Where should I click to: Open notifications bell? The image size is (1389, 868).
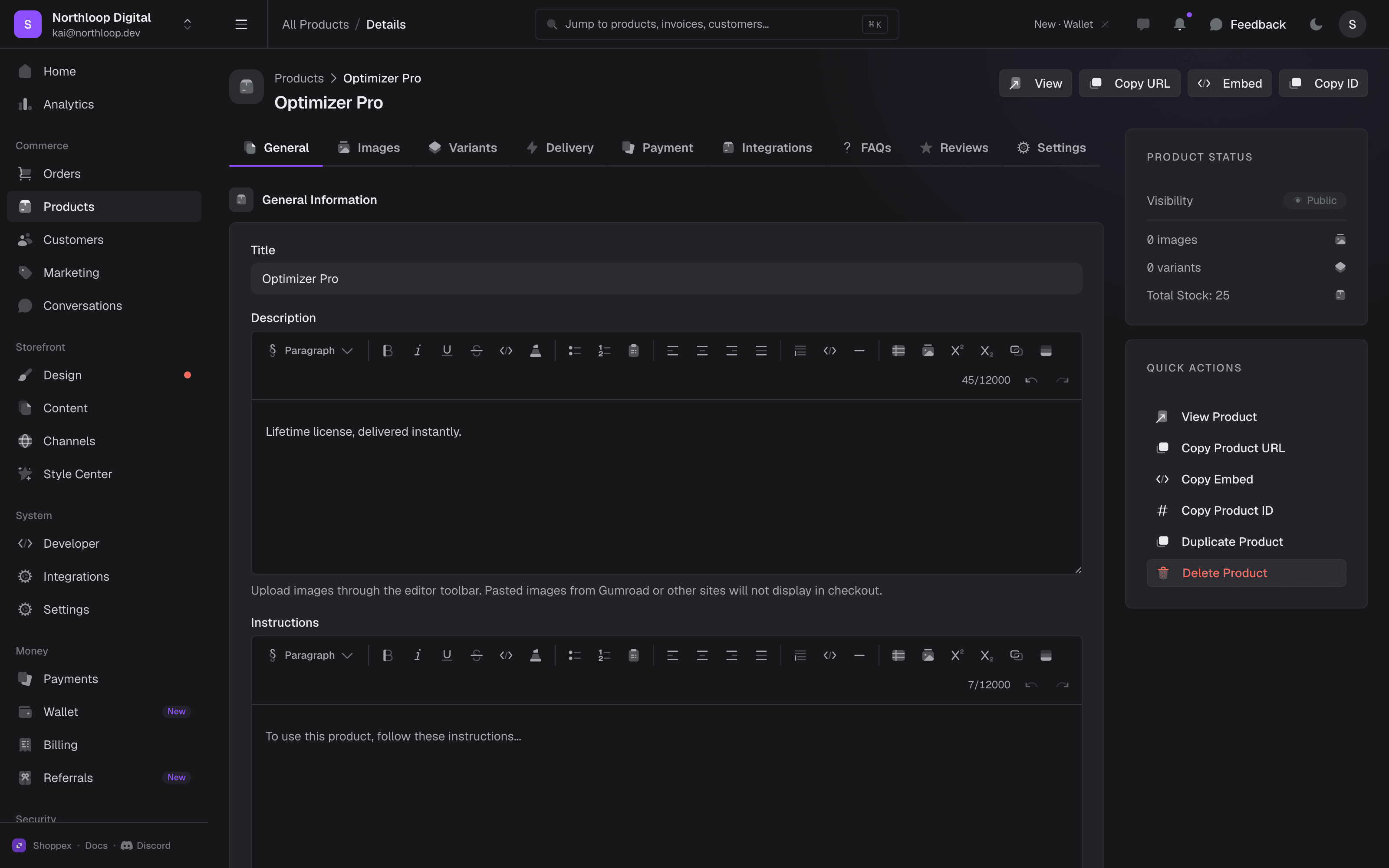[x=1179, y=24]
